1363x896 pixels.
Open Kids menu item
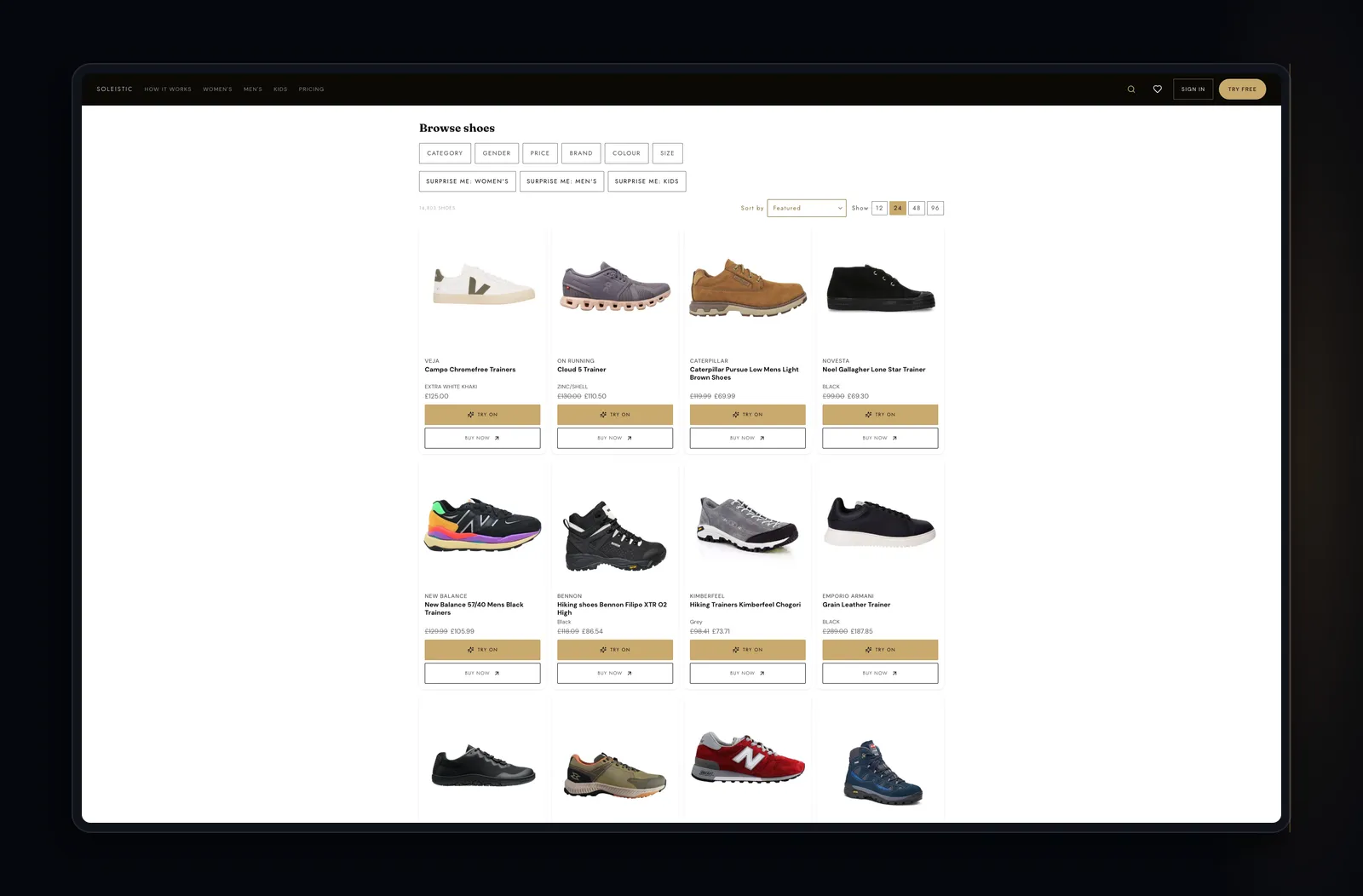280,89
